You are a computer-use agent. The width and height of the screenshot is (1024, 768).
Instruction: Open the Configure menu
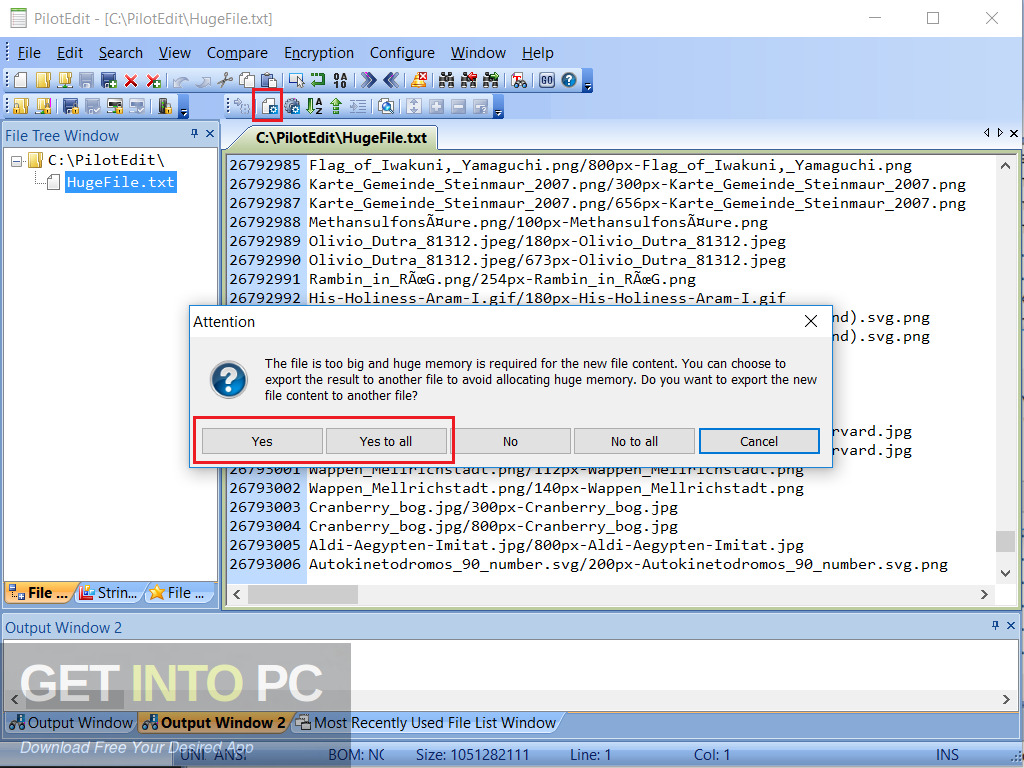click(x=402, y=53)
